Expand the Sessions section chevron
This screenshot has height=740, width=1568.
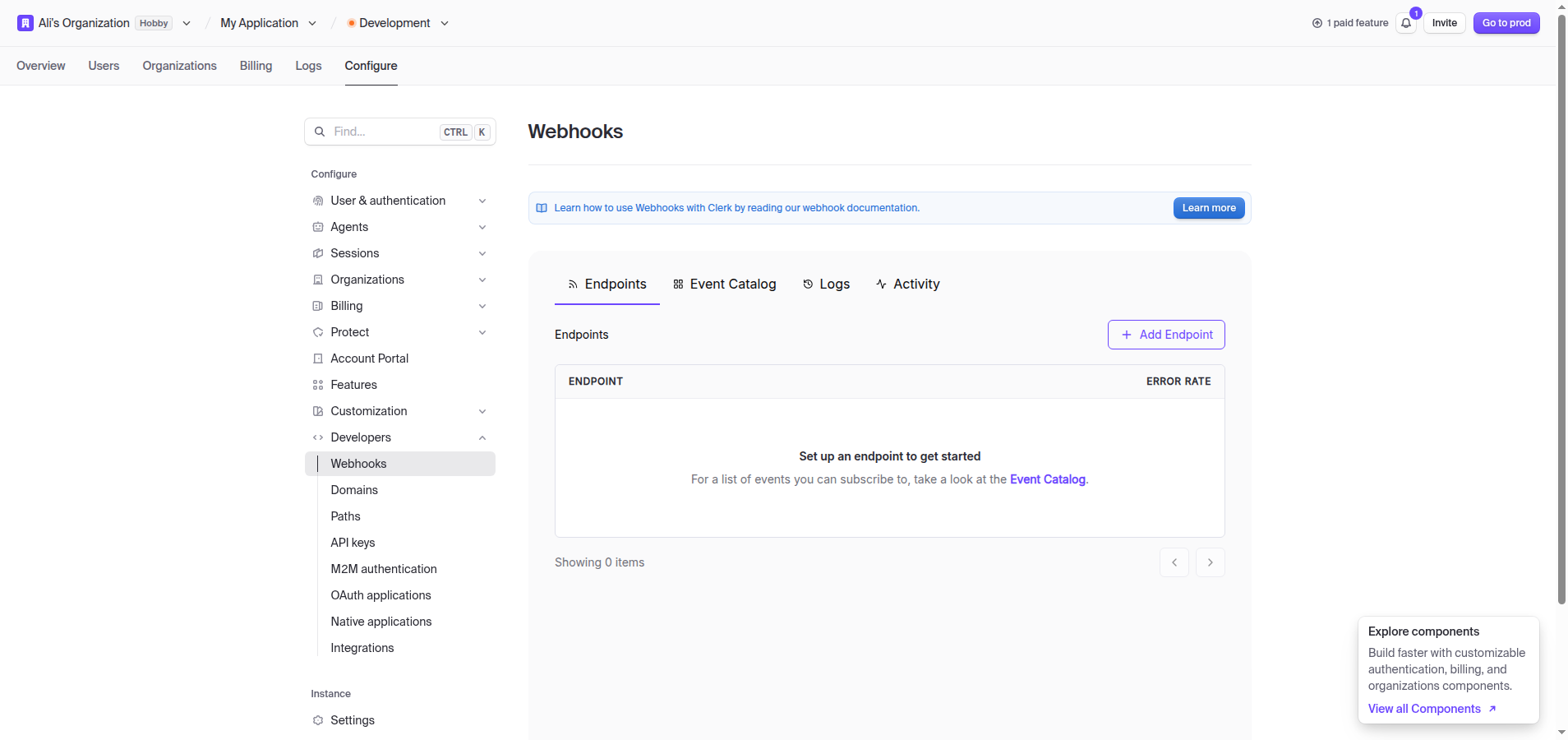point(482,253)
